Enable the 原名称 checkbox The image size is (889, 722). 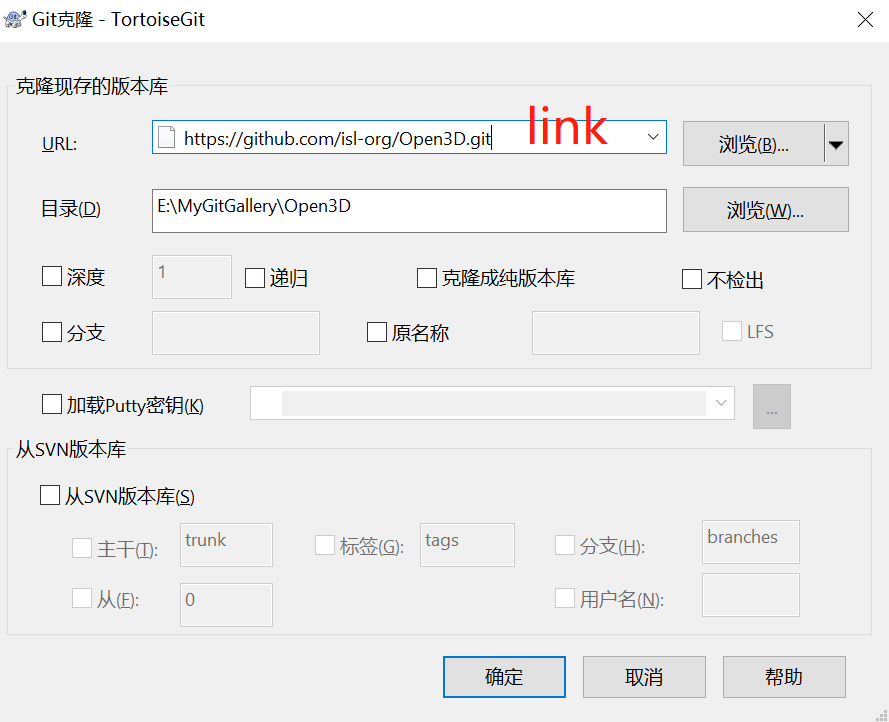tap(377, 333)
